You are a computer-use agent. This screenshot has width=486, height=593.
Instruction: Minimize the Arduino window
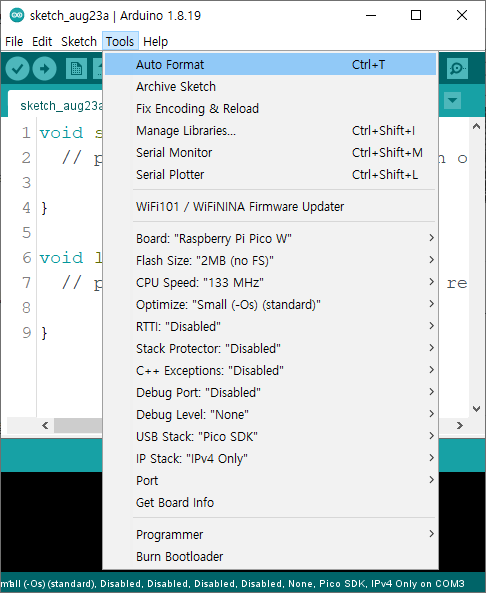[x=371, y=16]
